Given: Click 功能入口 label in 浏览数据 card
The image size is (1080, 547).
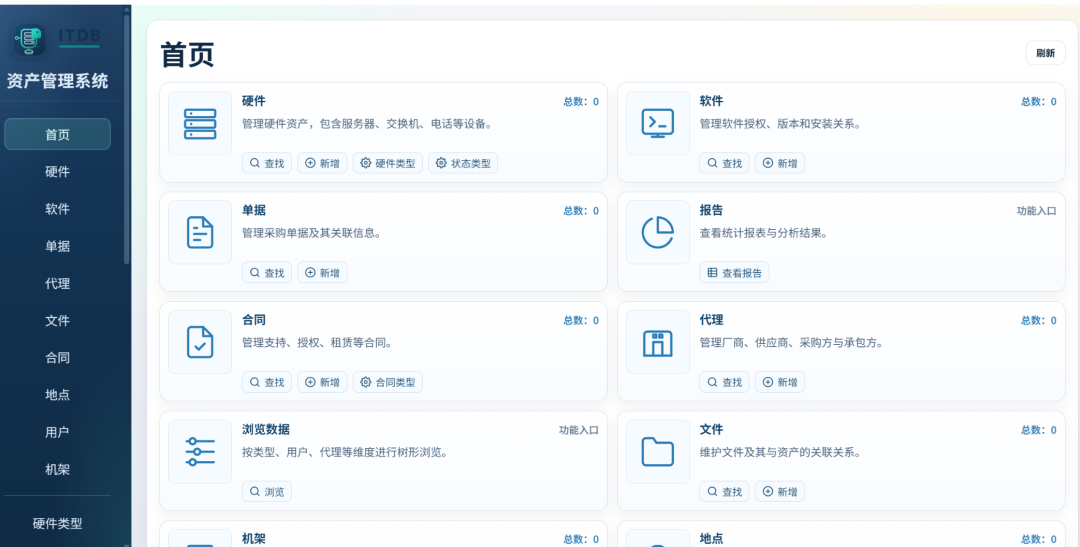Looking at the screenshot, I should click(579, 430).
